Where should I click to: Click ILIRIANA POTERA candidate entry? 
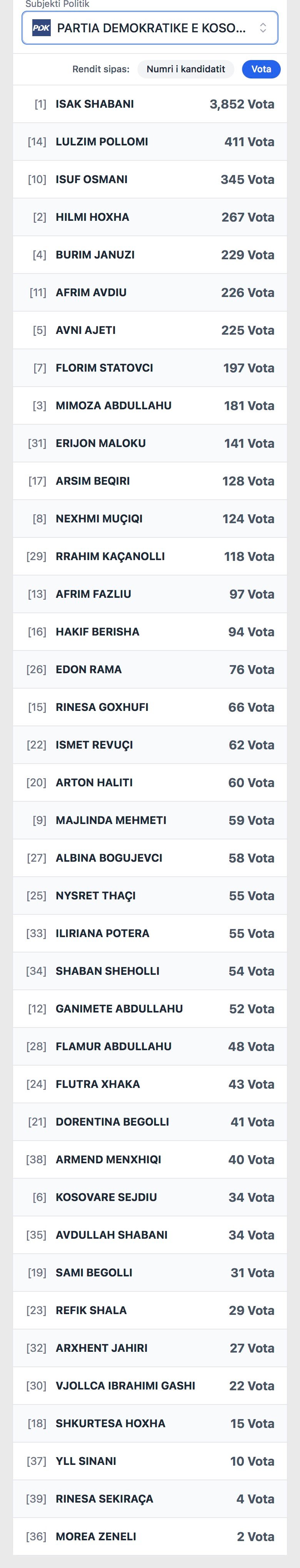click(x=150, y=933)
